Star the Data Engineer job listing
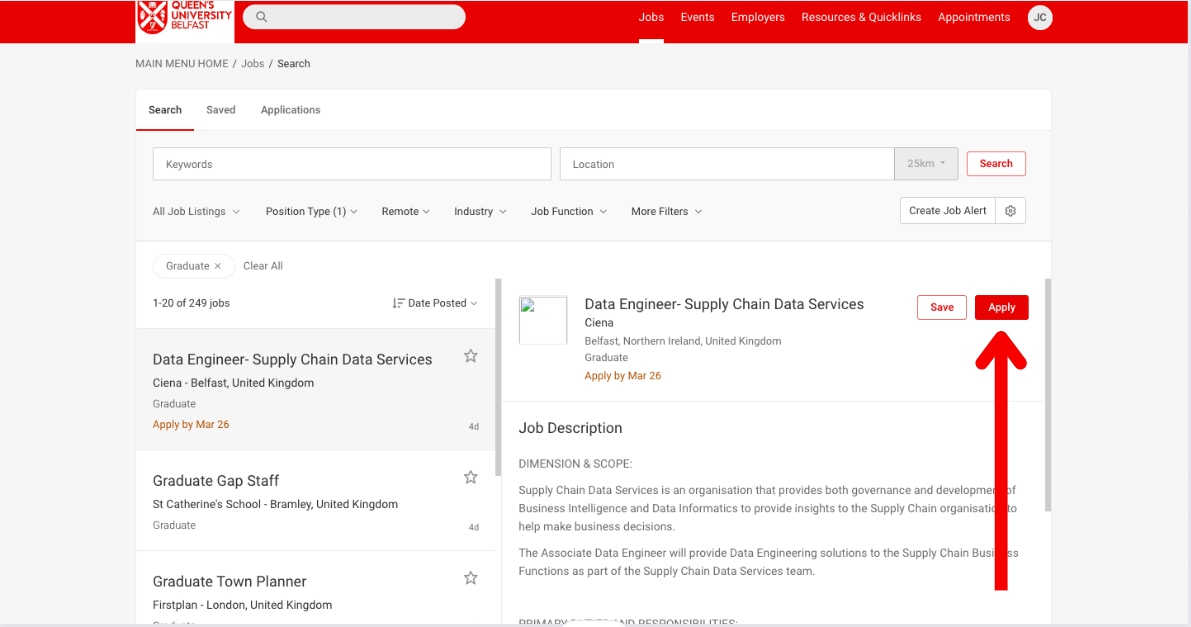Screen dimensions: 1191x627 [470, 356]
